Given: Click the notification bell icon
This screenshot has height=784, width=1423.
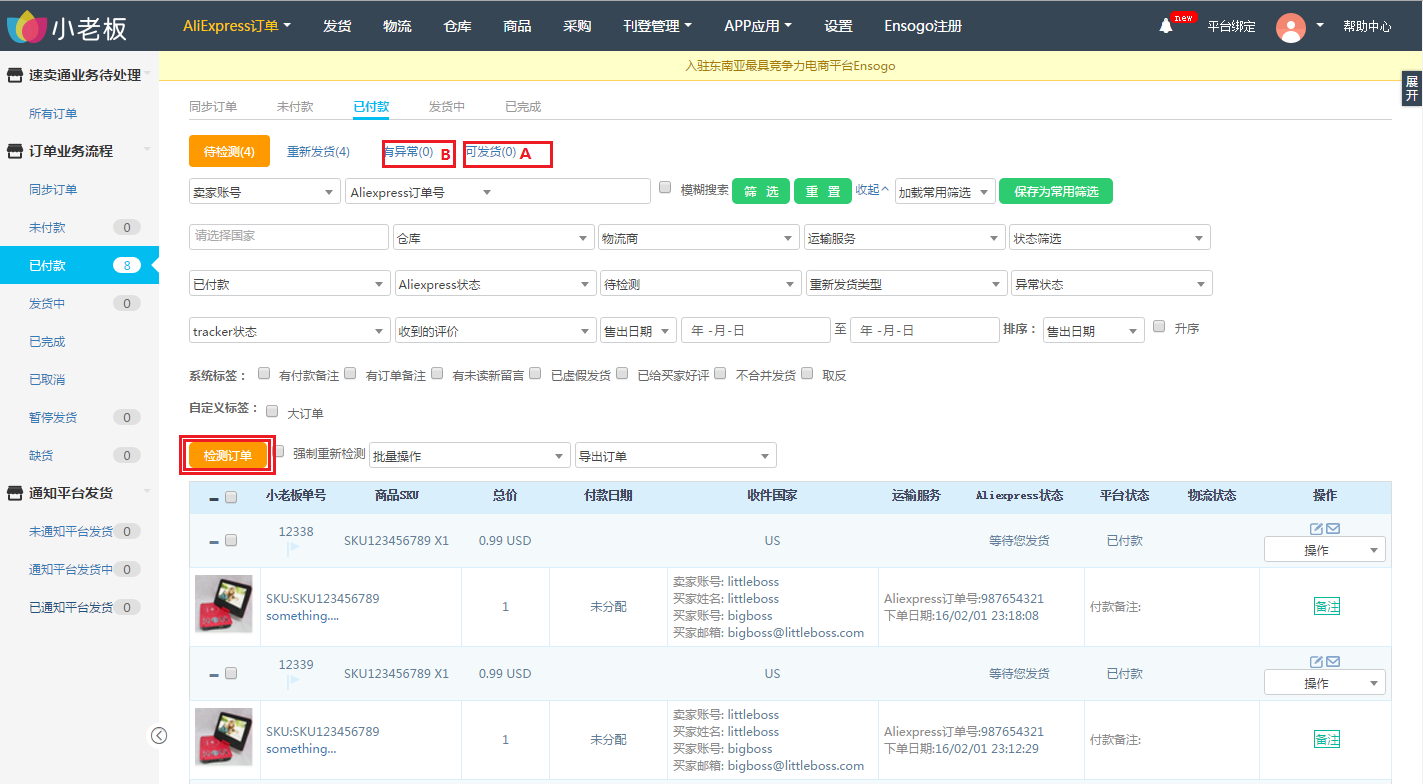Looking at the screenshot, I should (x=1165, y=27).
